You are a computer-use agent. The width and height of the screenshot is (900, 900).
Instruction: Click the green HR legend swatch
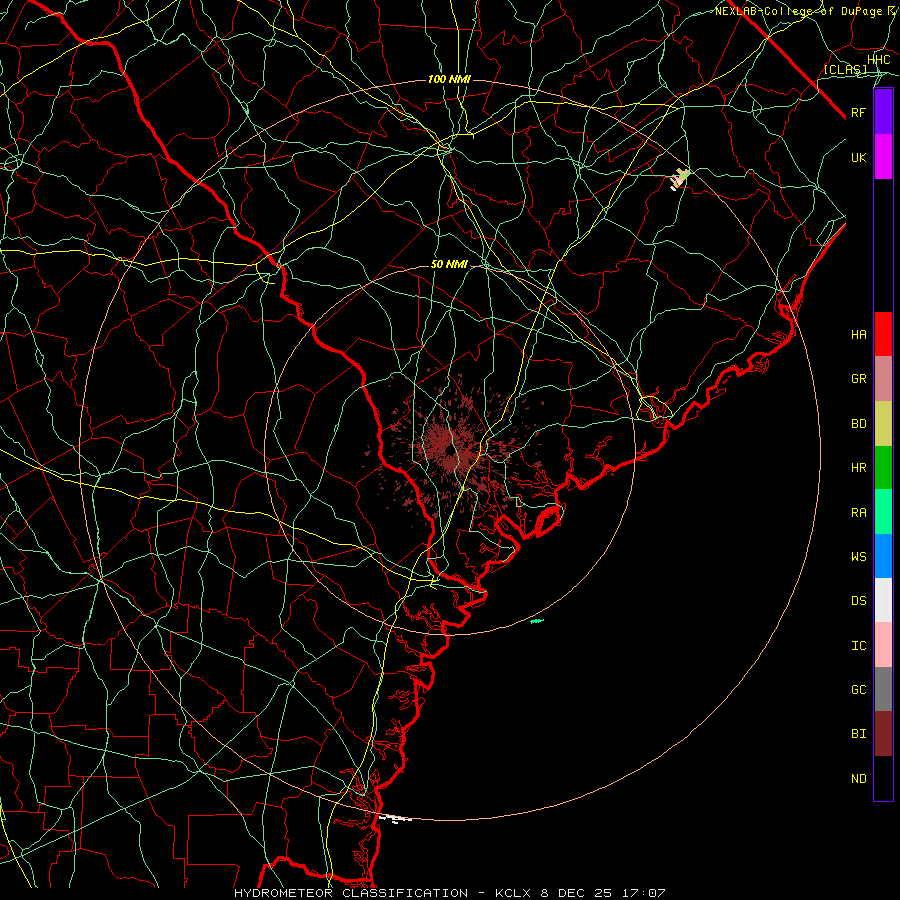(883, 468)
